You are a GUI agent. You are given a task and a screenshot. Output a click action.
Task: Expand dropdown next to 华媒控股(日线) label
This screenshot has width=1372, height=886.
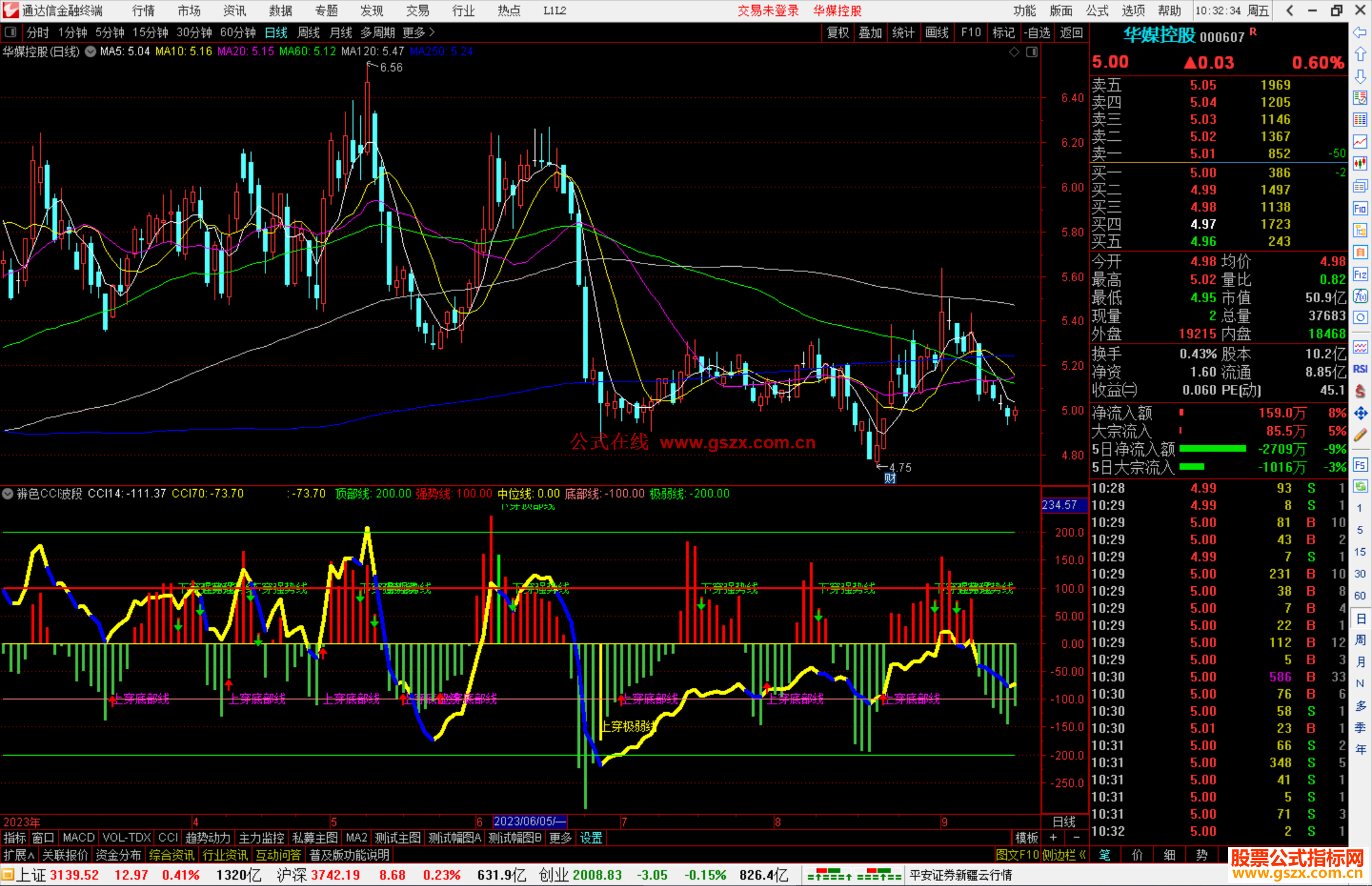pos(91,52)
